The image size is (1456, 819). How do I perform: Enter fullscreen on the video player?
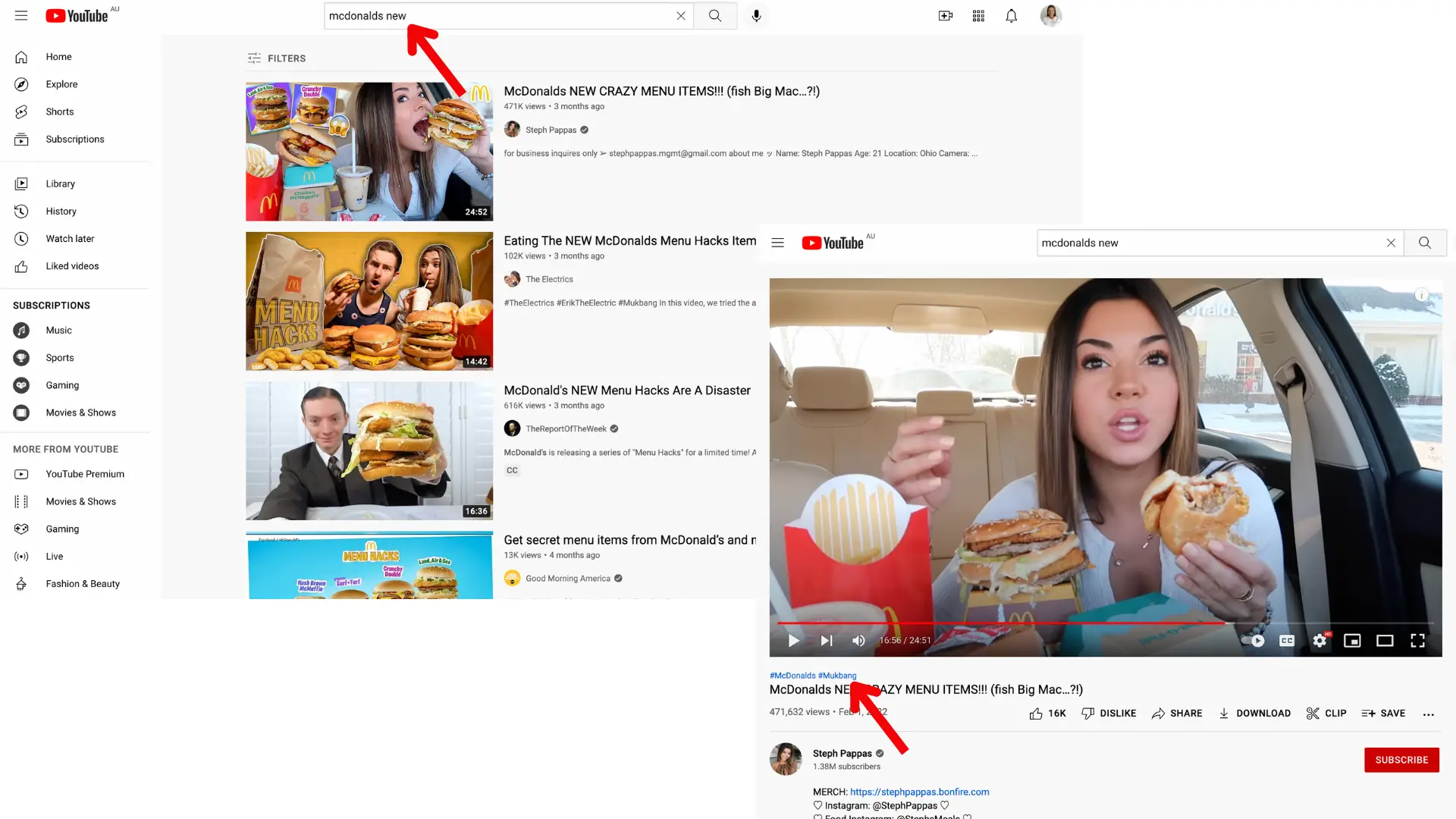tap(1417, 641)
